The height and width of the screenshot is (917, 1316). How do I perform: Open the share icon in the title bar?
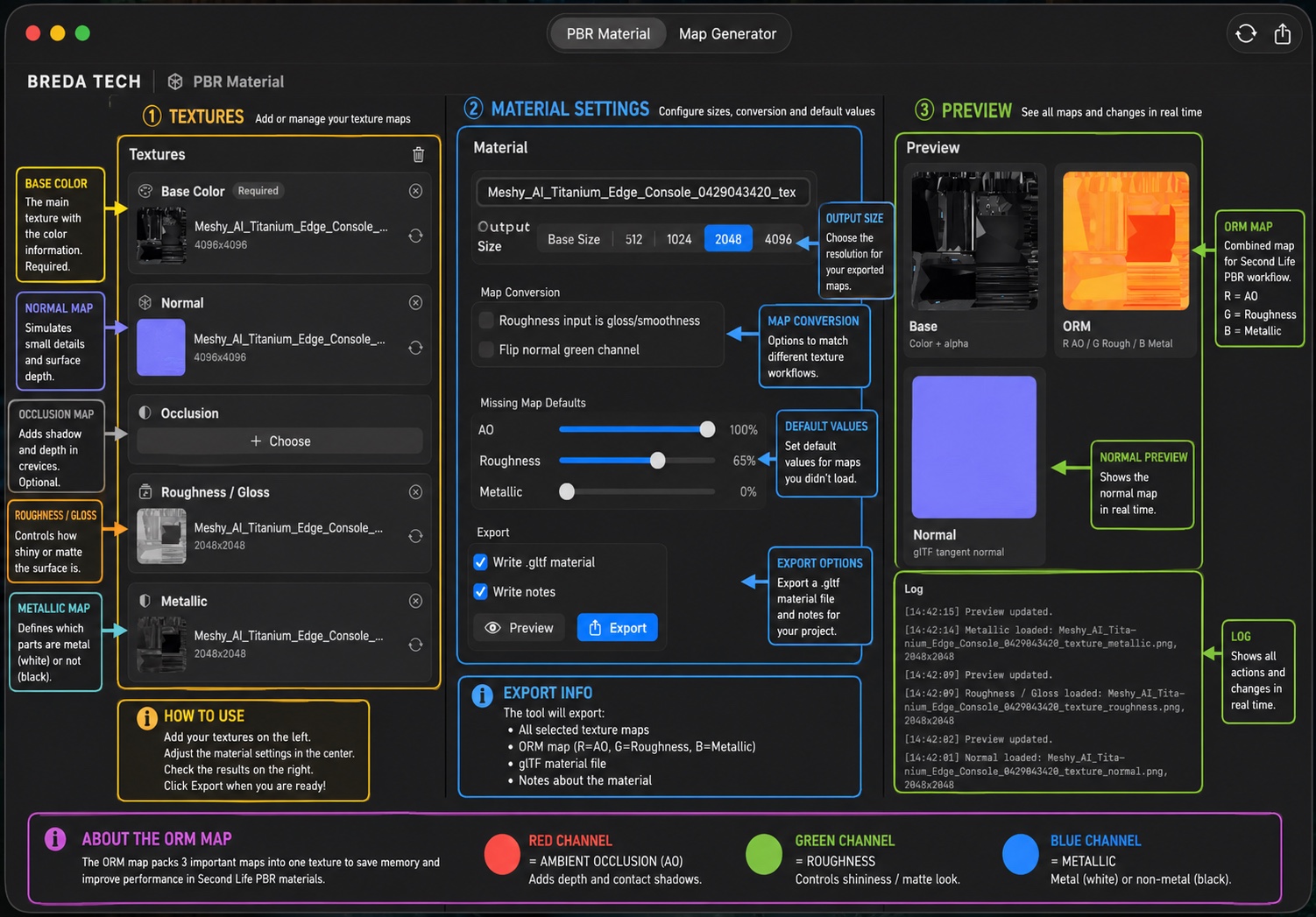coord(1282,33)
